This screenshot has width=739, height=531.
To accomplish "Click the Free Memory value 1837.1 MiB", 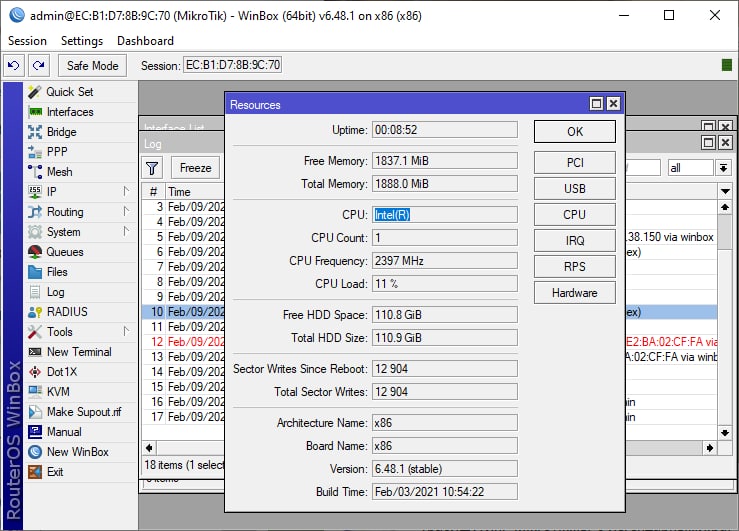I will click(444, 161).
